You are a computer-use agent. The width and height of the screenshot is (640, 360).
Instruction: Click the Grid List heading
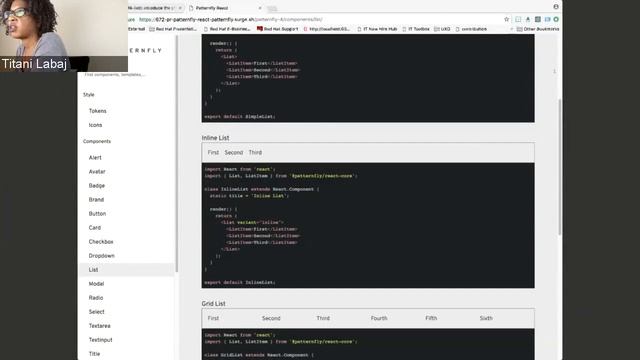click(213, 304)
